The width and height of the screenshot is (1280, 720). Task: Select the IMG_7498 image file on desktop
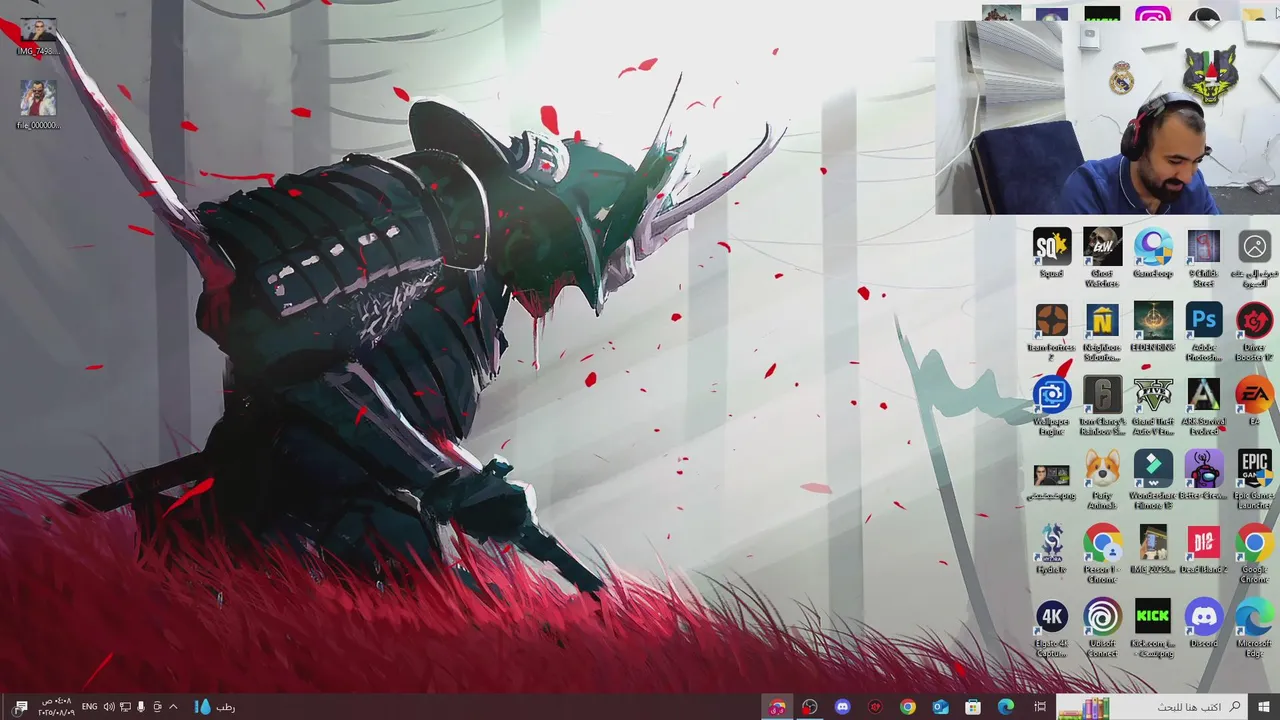click(x=38, y=37)
